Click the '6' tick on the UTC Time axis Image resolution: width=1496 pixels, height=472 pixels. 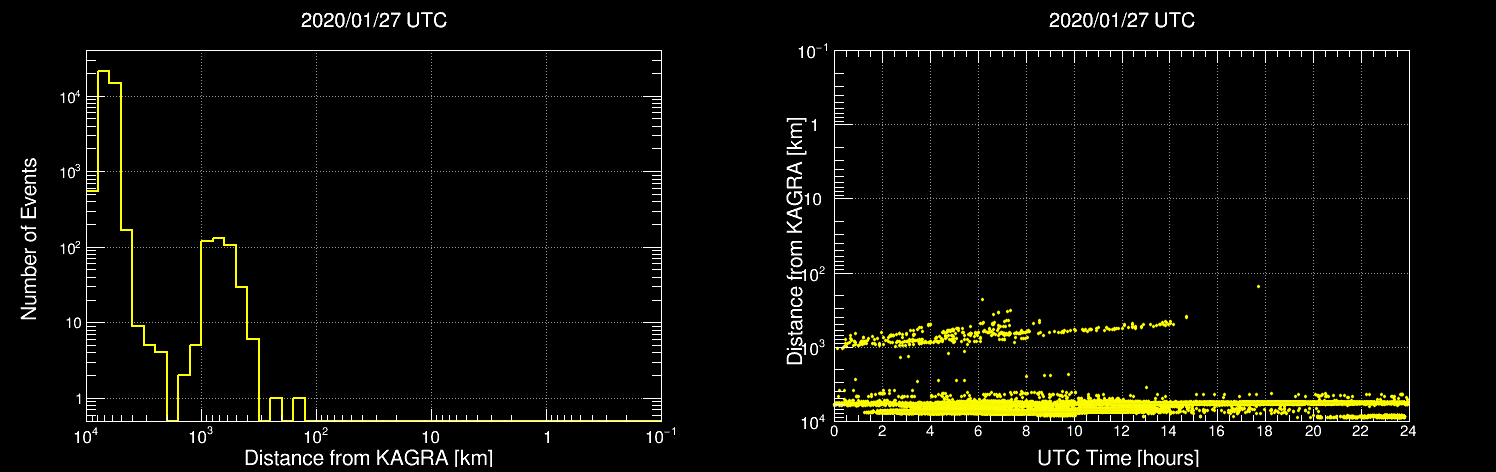coord(978,431)
